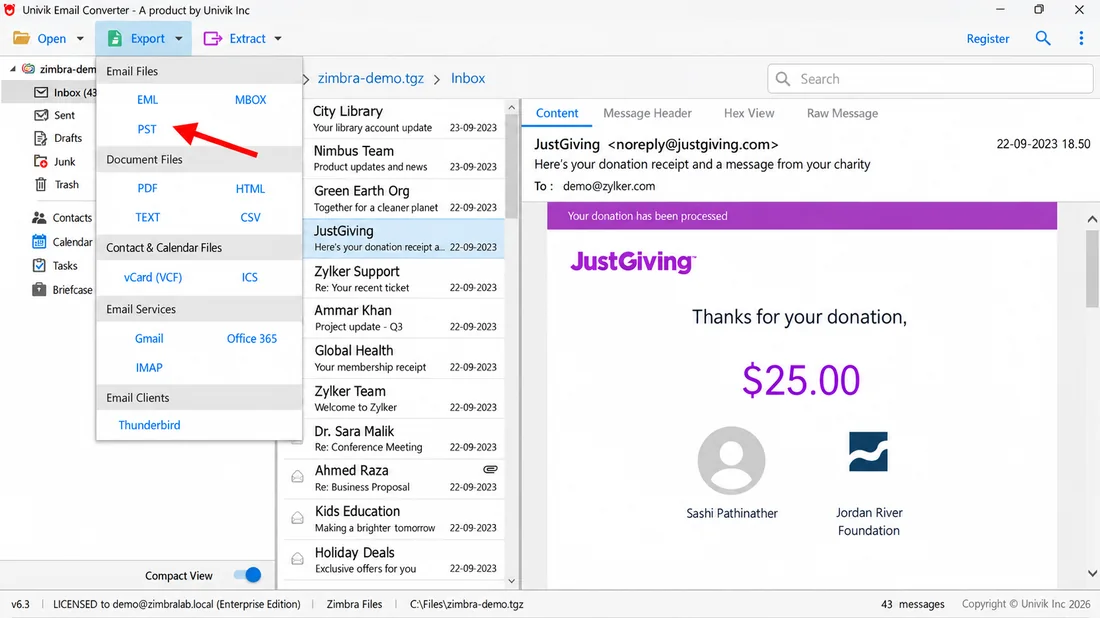Screen dimensions: 1100x618
Task: Export to IMAP server
Action: tap(149, 368)
